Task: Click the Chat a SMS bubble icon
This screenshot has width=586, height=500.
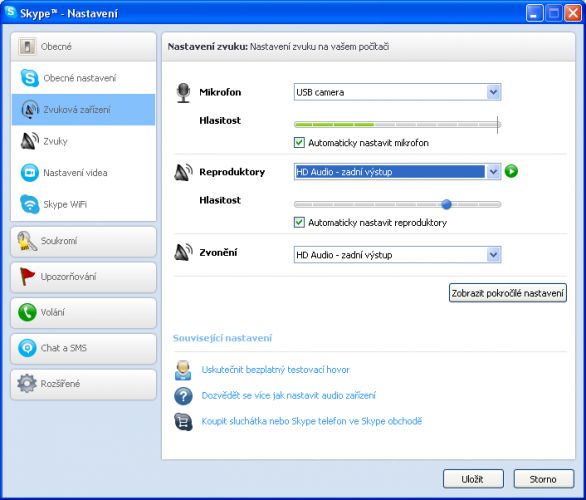Action: [27, 348]
